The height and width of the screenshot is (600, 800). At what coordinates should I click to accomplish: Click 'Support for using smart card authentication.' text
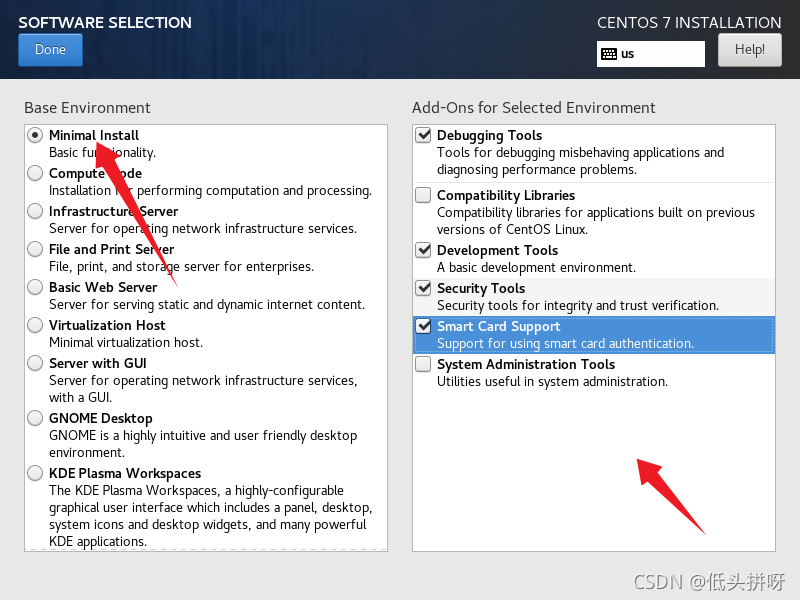(565, 343)
